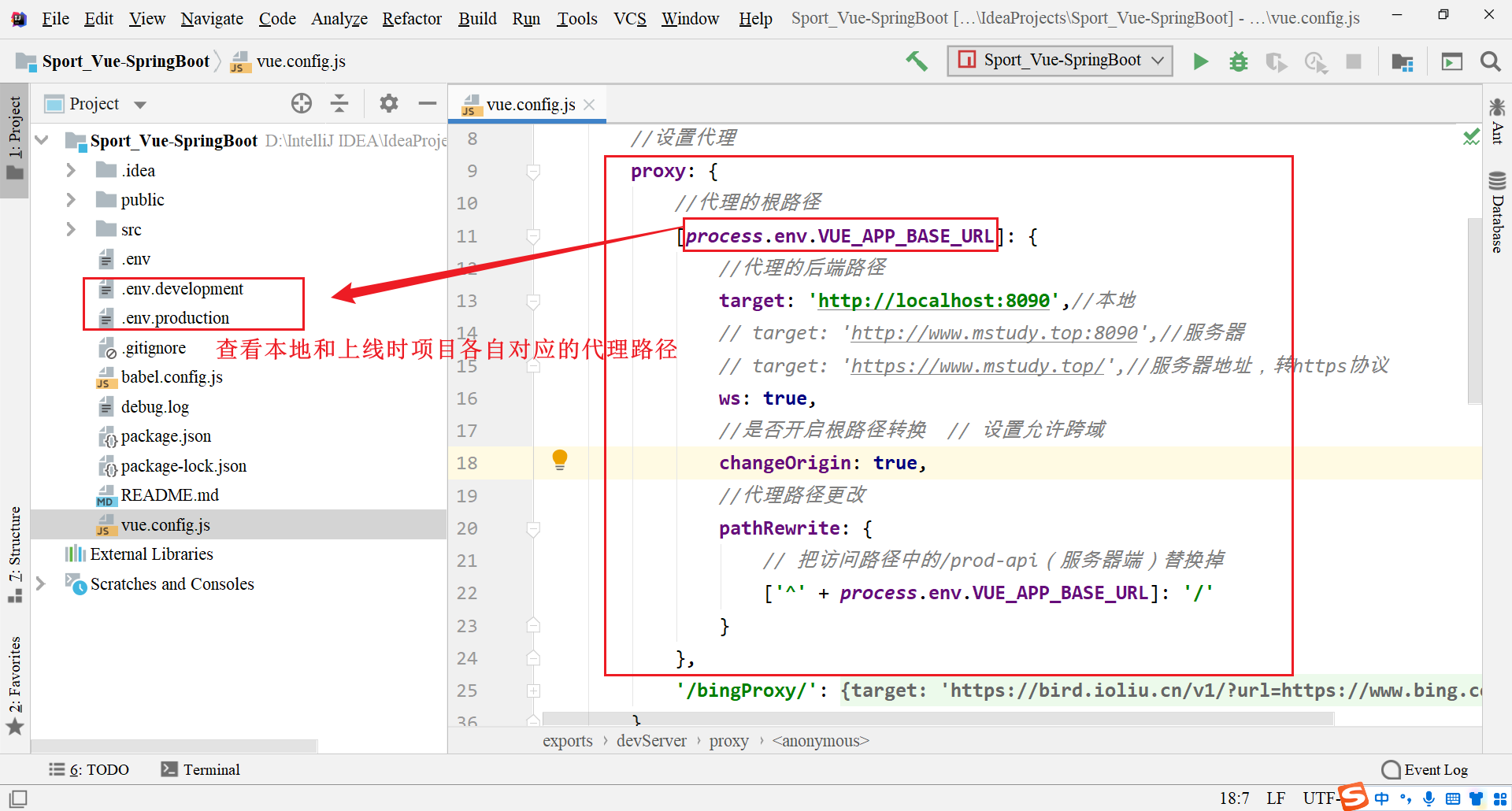The width and height of the screenshot is (1512, 811).
Task: Open Project panel gear settings
Action: tap(389, 103)
